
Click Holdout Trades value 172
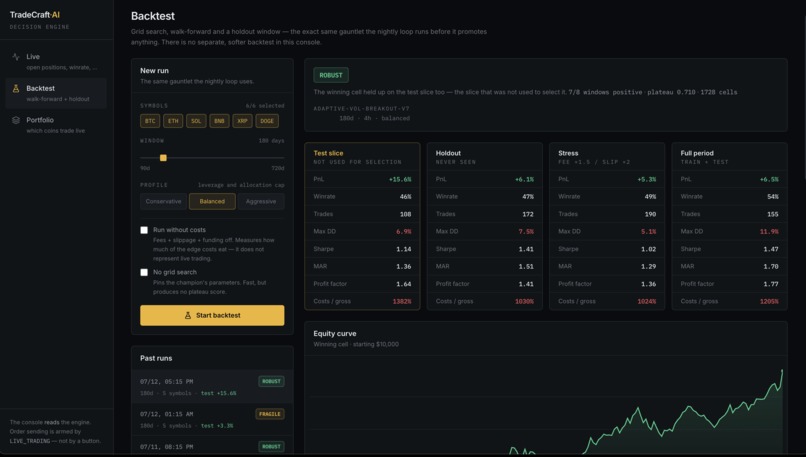tap(528, 214)
